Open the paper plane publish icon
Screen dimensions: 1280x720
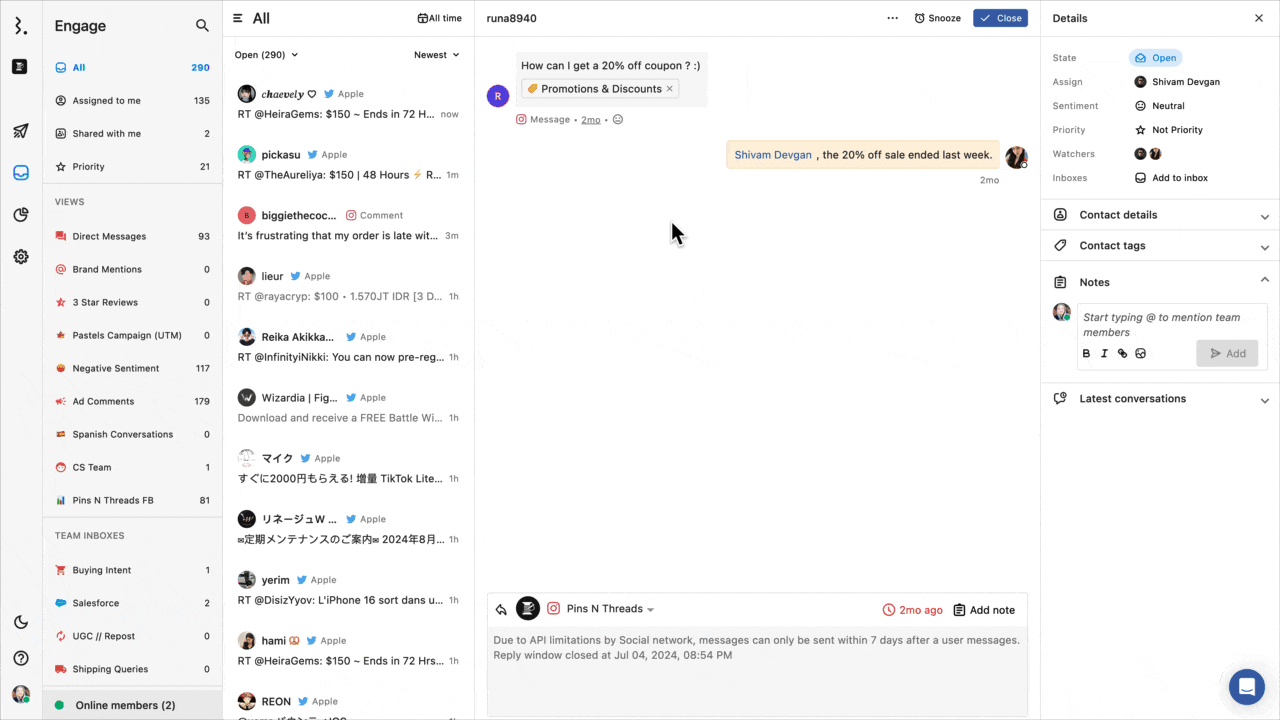pyautogui.click(x=20, y=131)
